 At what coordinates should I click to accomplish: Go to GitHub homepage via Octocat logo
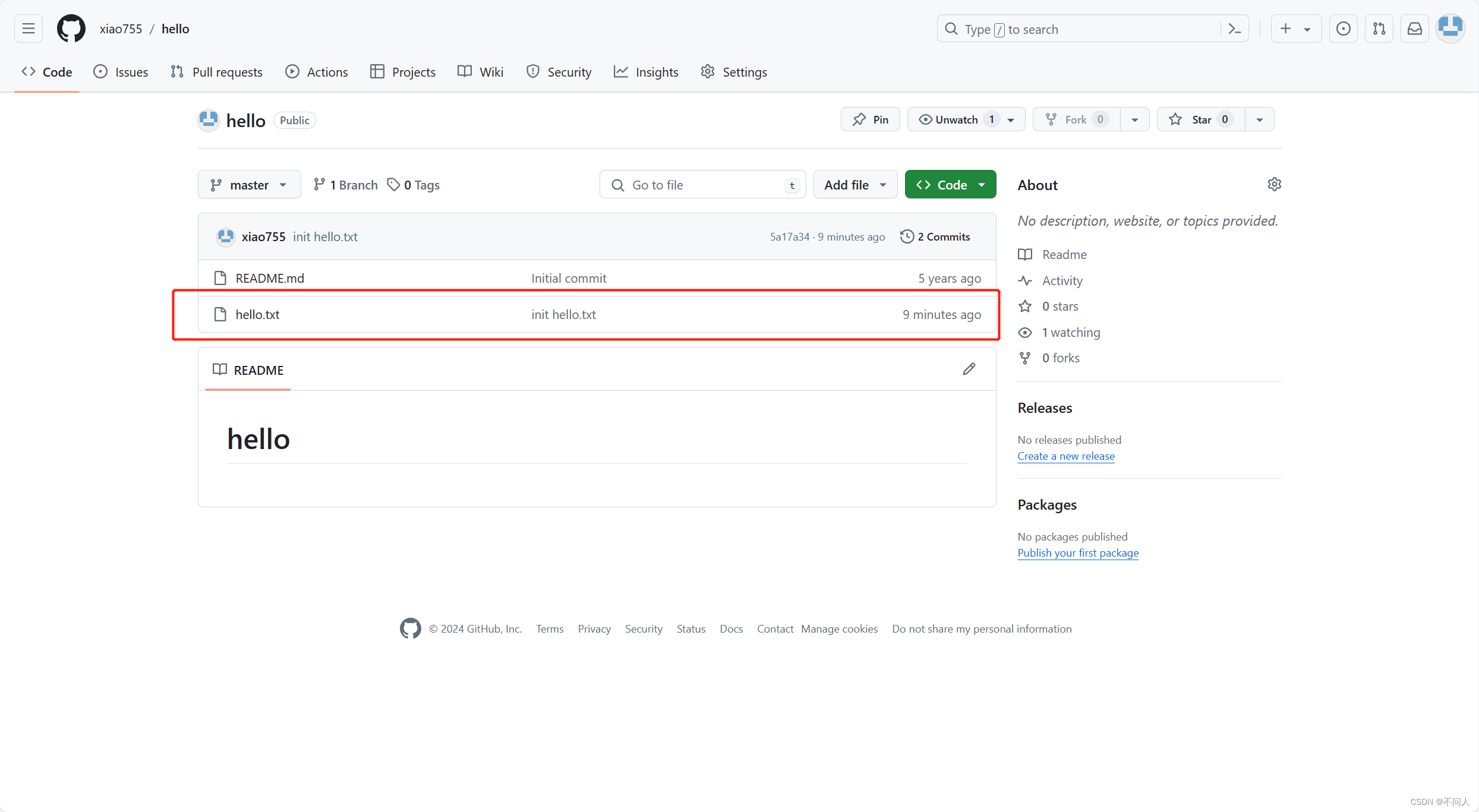(71, 29)
